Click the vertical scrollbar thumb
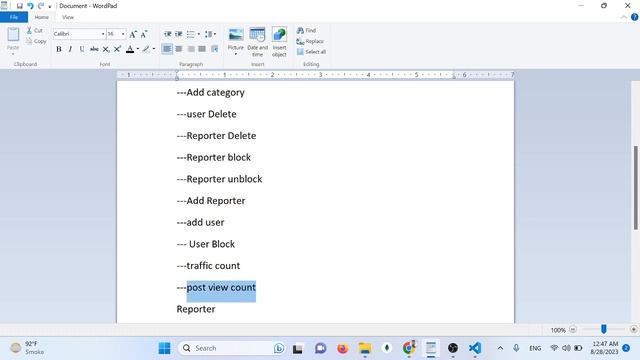The width and height of the screenshot is (640, 360). [x=636, y=187]
